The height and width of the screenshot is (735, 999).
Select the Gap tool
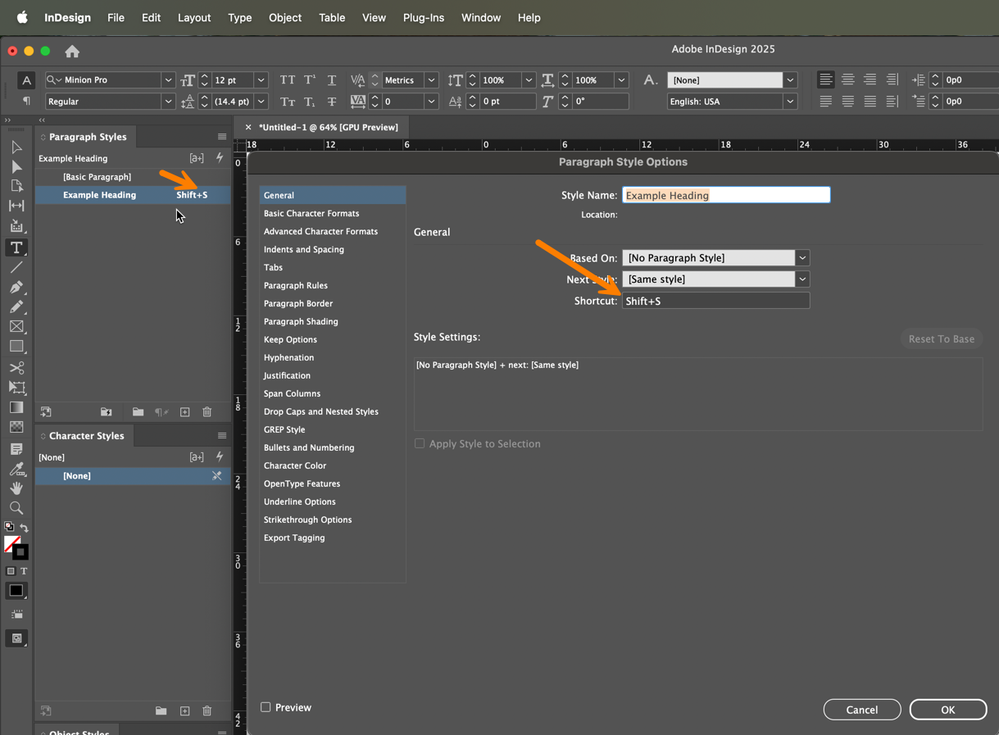(17, 206)
